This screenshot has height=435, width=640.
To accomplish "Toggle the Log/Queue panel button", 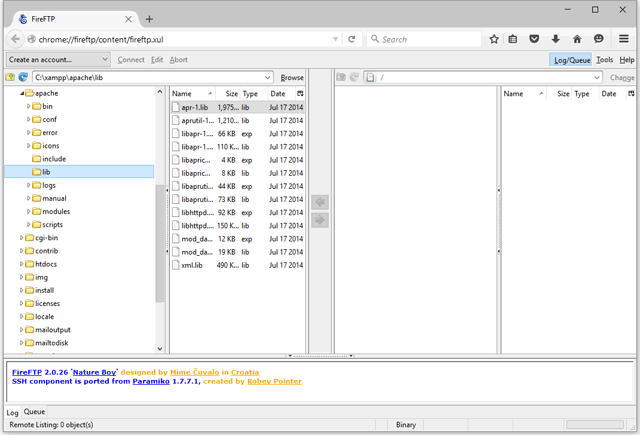I will tap(571, 60).
